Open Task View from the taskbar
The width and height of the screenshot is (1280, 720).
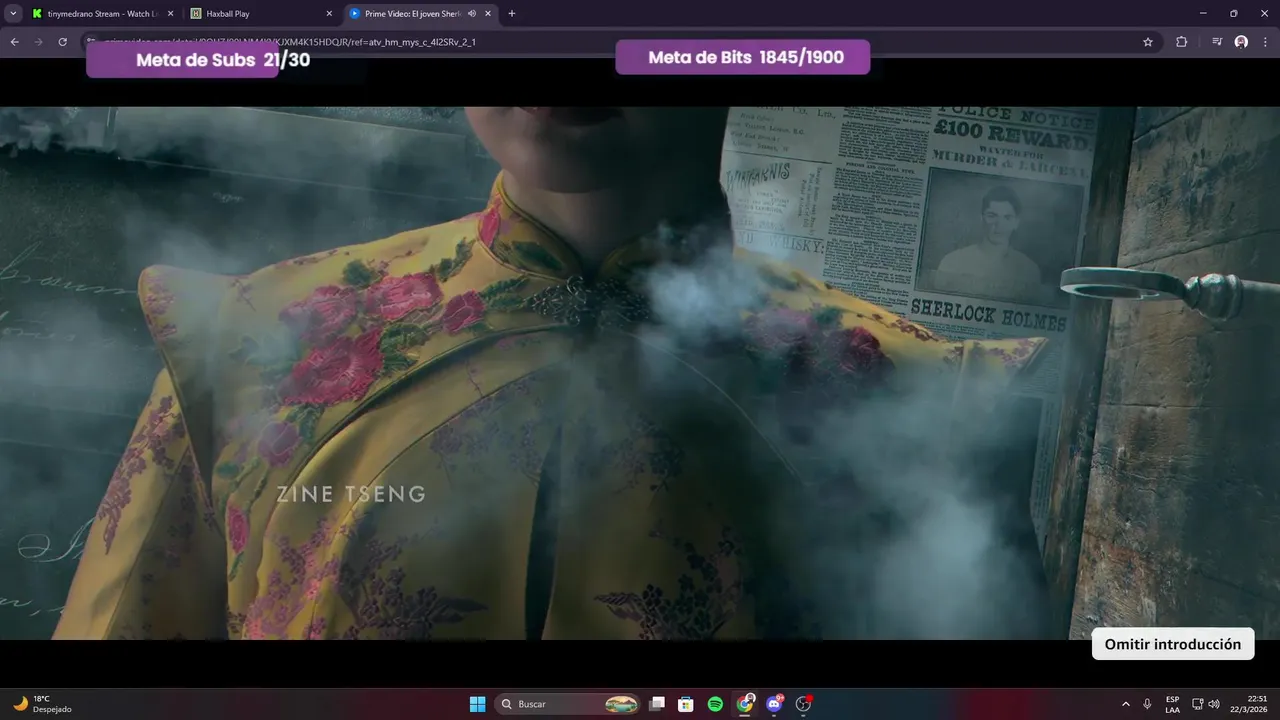tap(657, 704)
